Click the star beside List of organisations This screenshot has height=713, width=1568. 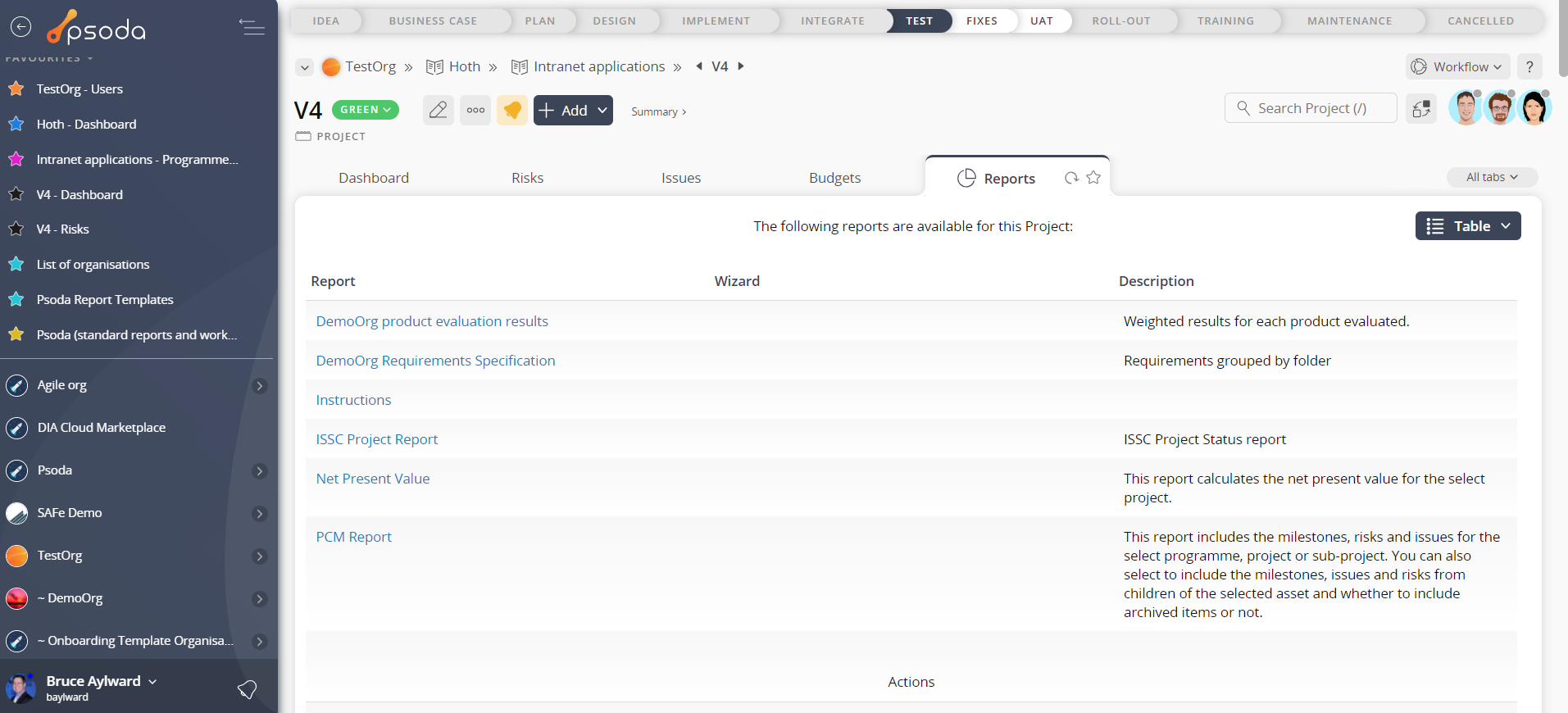16,264
